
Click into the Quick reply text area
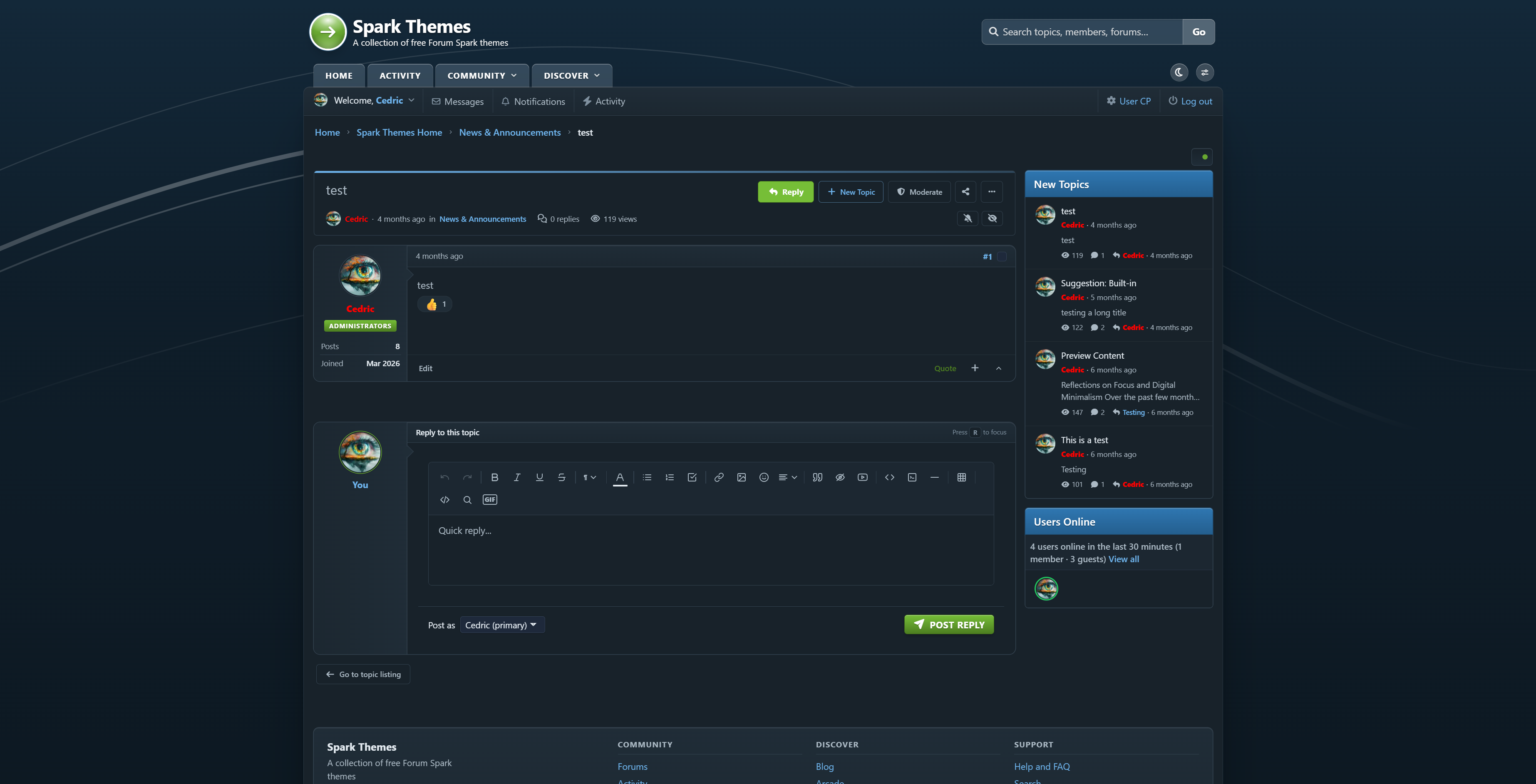pos(711,550)
